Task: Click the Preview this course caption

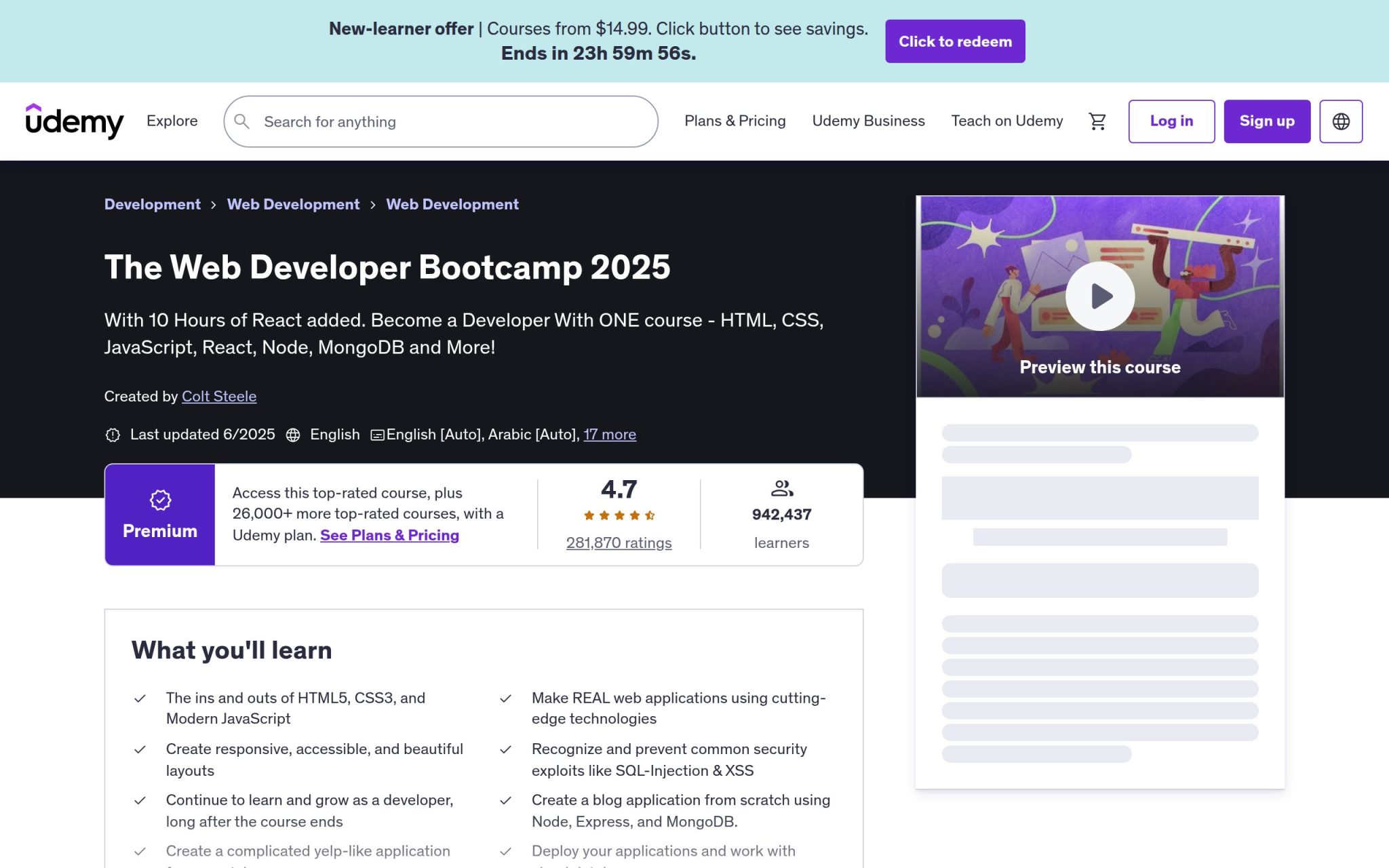Action: coord(1100,368)
